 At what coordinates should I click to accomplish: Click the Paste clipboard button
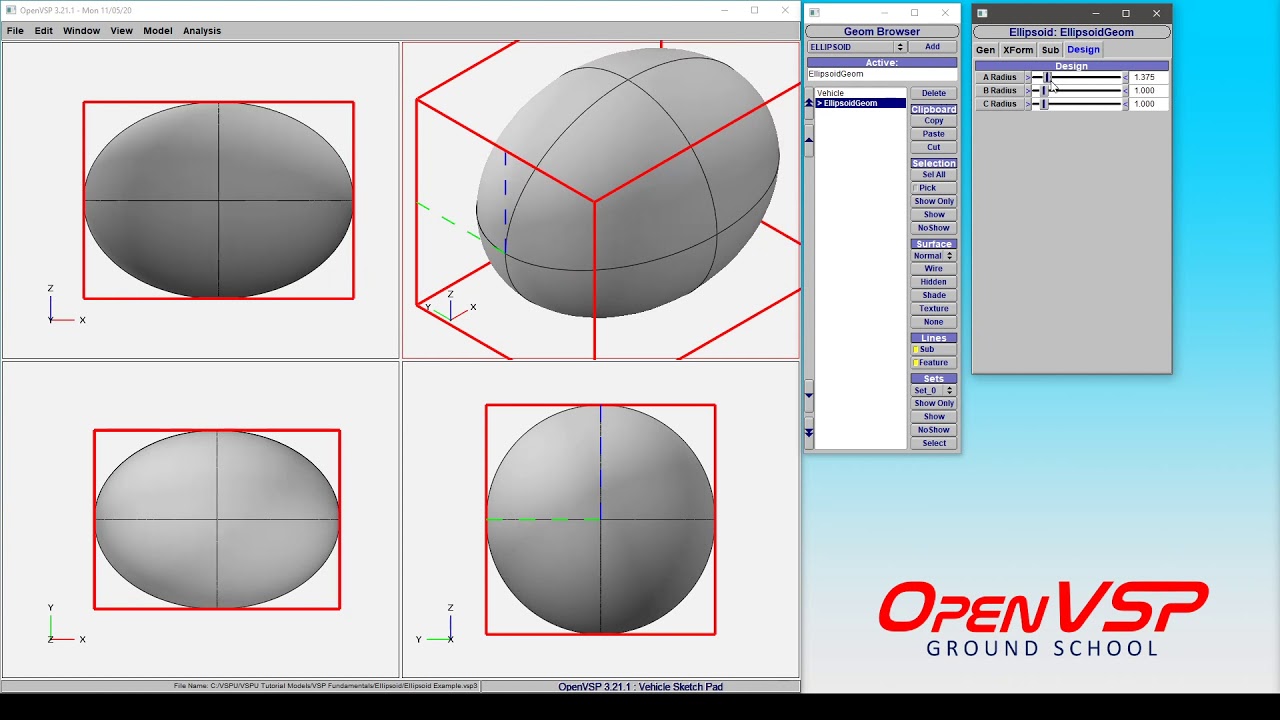pos(933,134)
